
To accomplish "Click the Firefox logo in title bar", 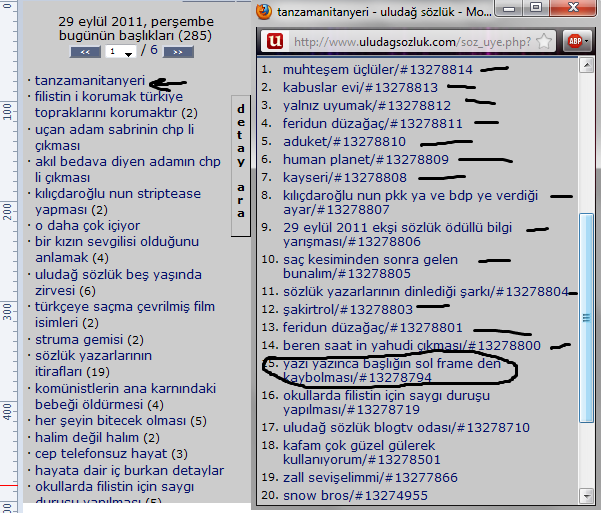I will [264, 11].
